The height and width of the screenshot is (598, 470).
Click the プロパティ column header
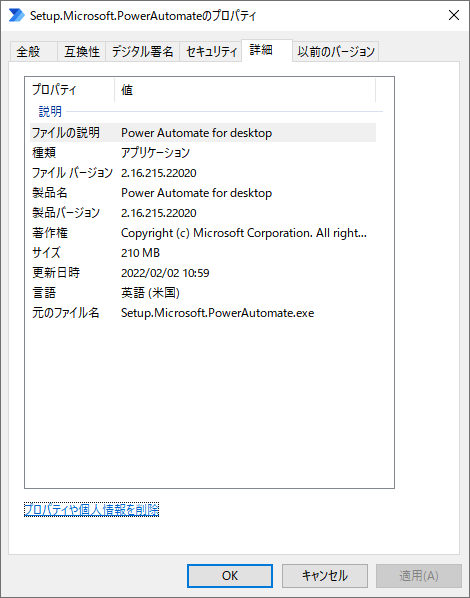[x=72, y=90]
